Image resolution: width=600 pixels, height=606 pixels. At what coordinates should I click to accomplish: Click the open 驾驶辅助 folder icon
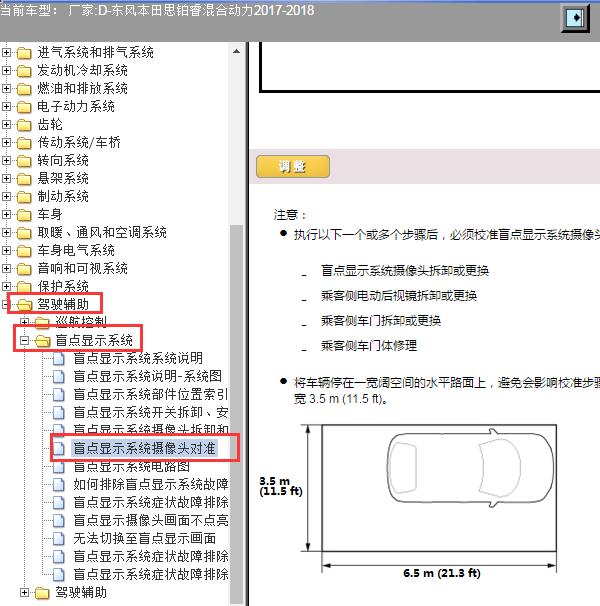point(24,305)
